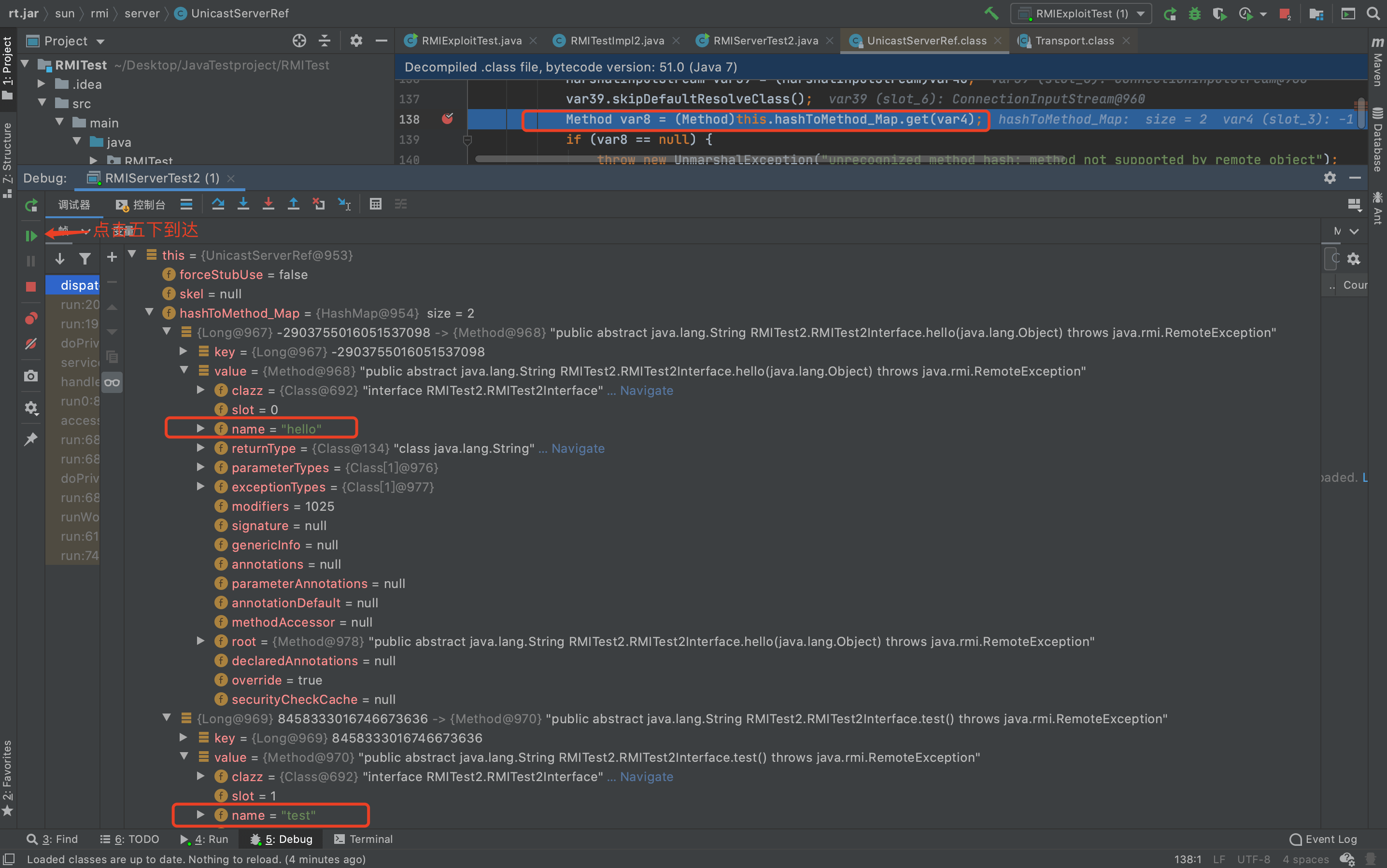
Task: Click the pin tab icon in debug sidebar
Action: [x=31, y=439]
